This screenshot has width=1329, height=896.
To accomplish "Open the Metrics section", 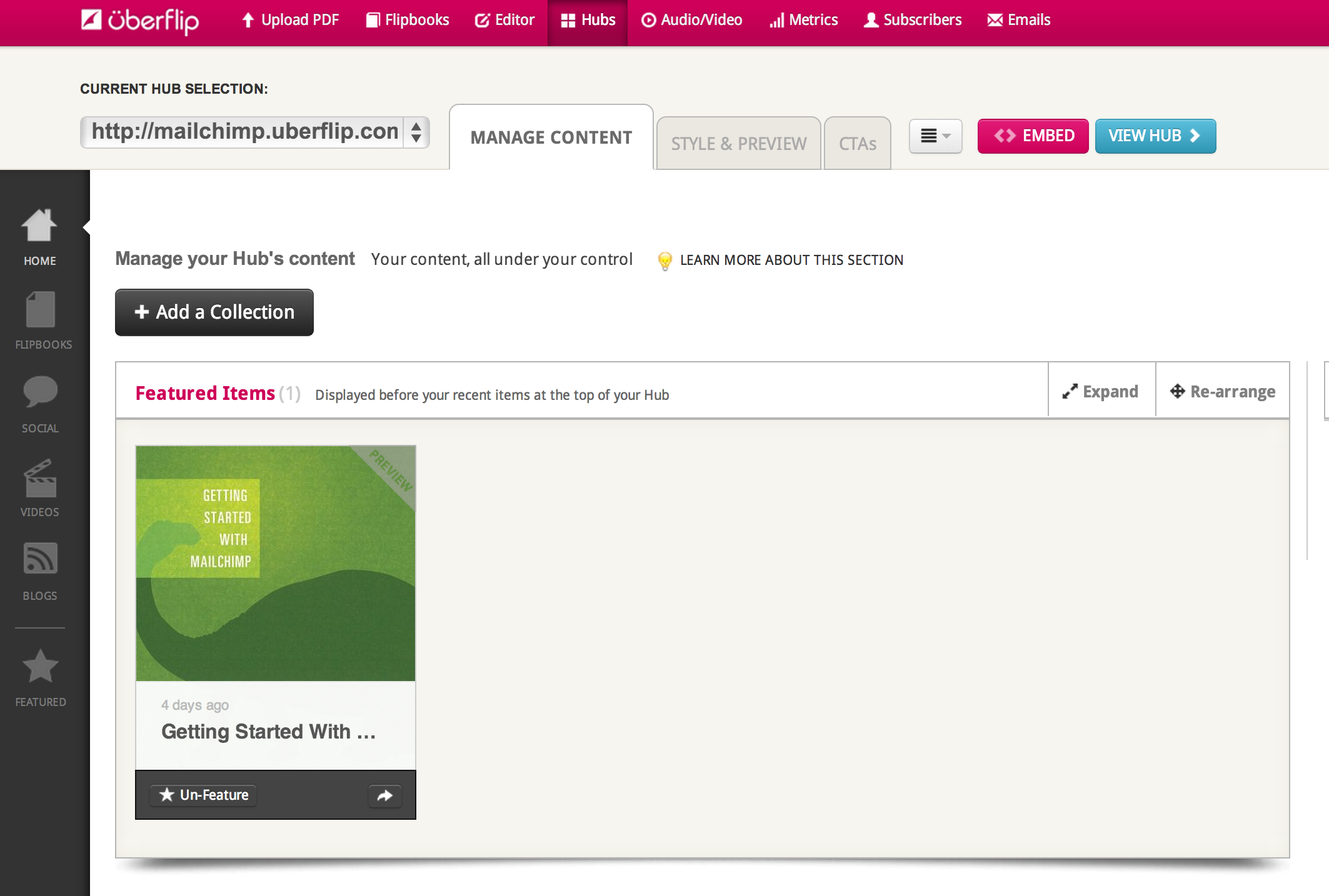I will pyautogui.click(x=803, y=20).
